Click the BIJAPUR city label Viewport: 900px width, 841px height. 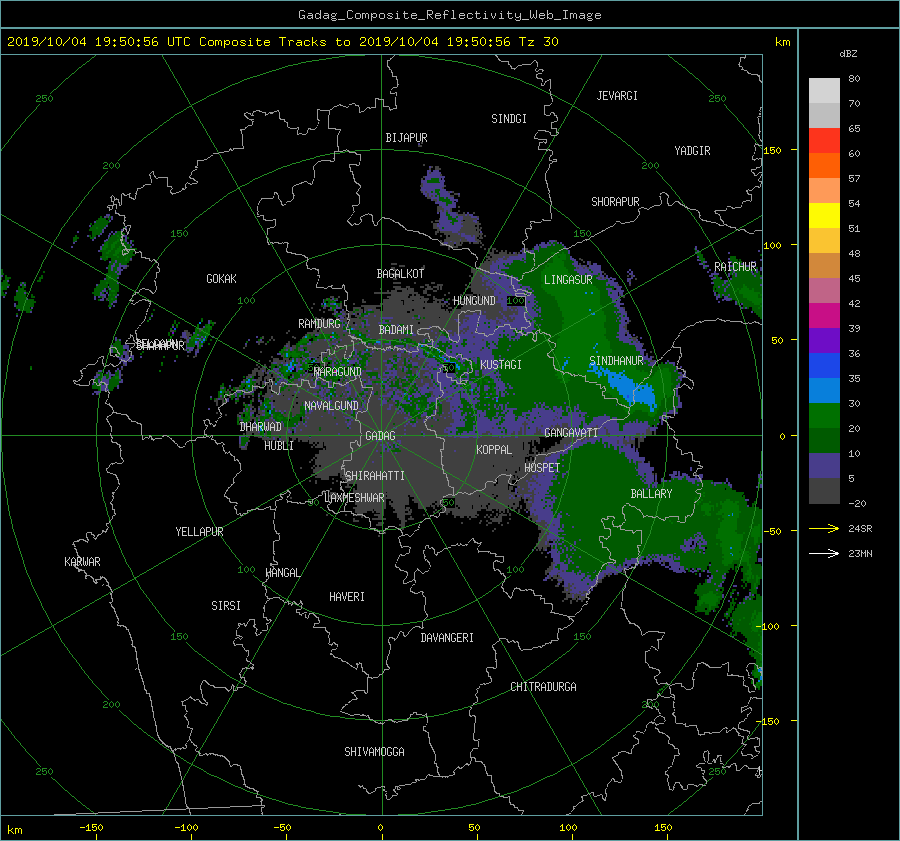406,138
